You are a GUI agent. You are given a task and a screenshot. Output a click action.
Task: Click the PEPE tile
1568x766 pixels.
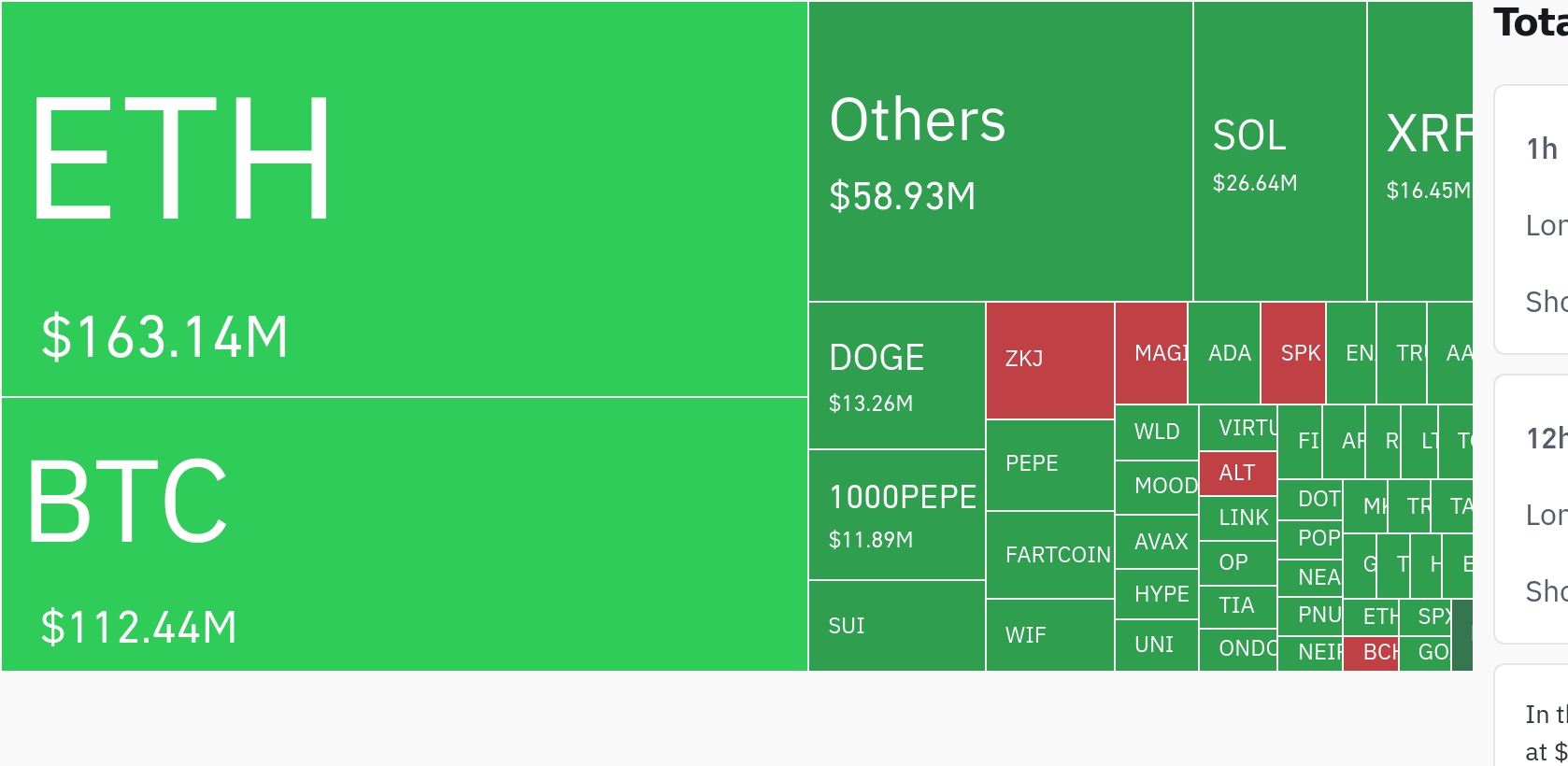click(1050, 465)
